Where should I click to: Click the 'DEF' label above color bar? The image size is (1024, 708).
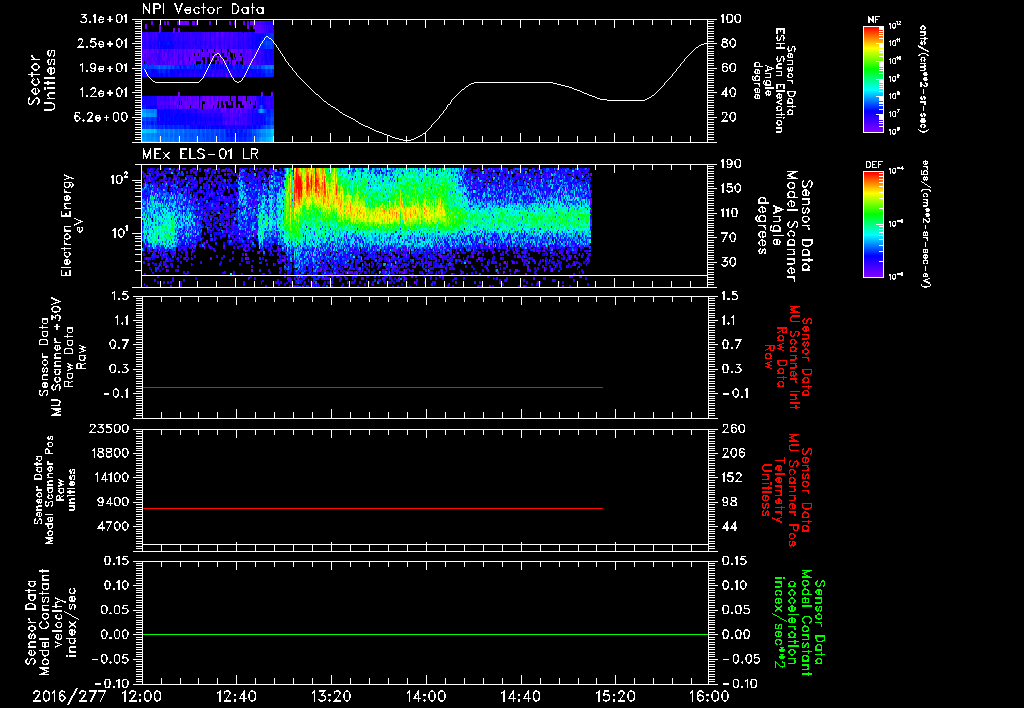pos(873,165)
